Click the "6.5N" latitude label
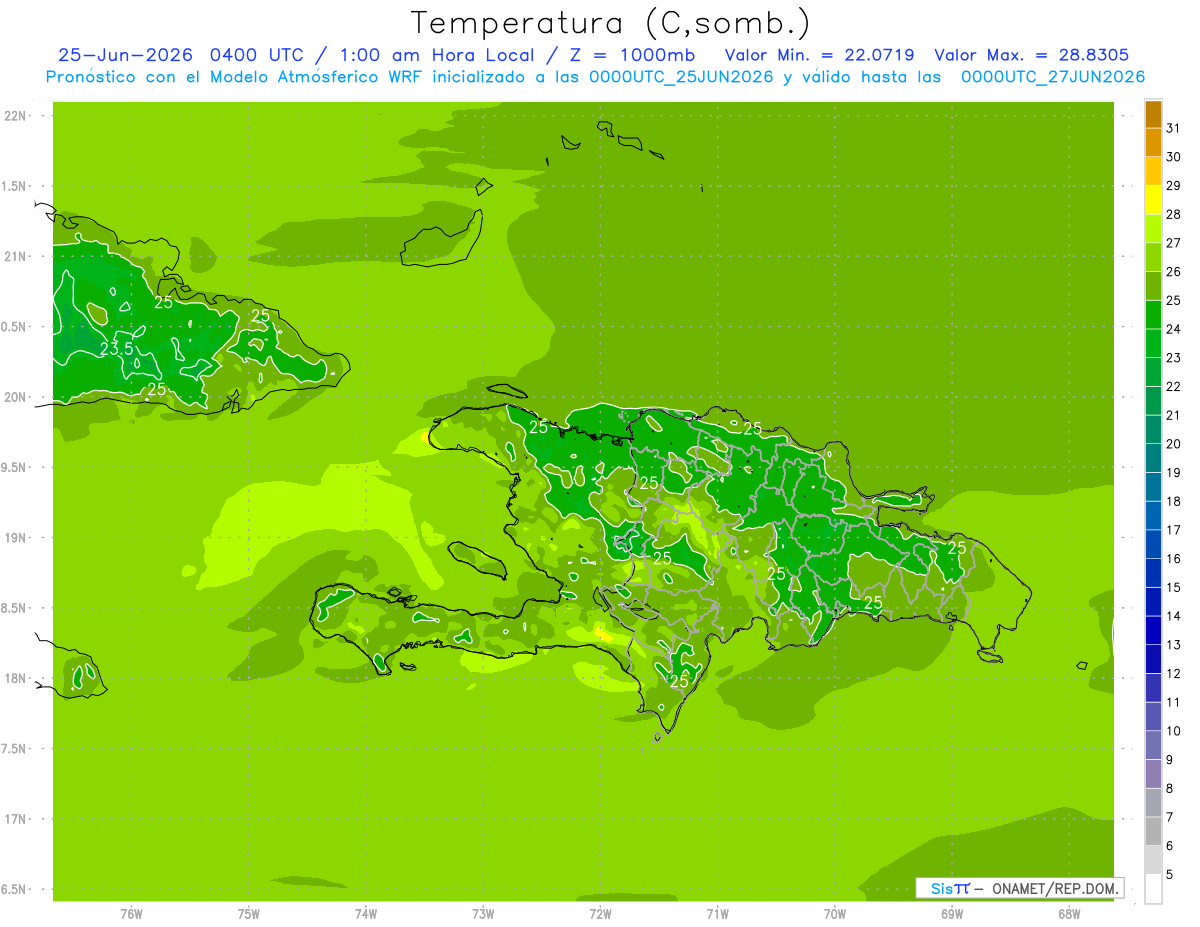This screenshot has height=927, width=1200. 15,889
